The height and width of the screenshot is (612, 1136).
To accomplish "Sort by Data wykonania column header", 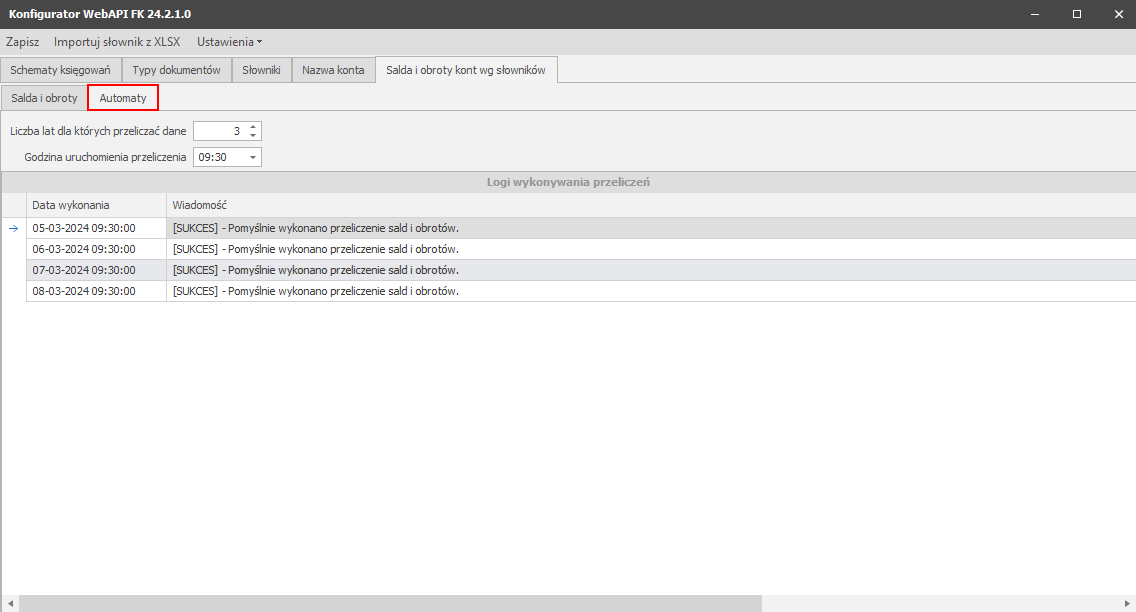I will tap(96, 205).
